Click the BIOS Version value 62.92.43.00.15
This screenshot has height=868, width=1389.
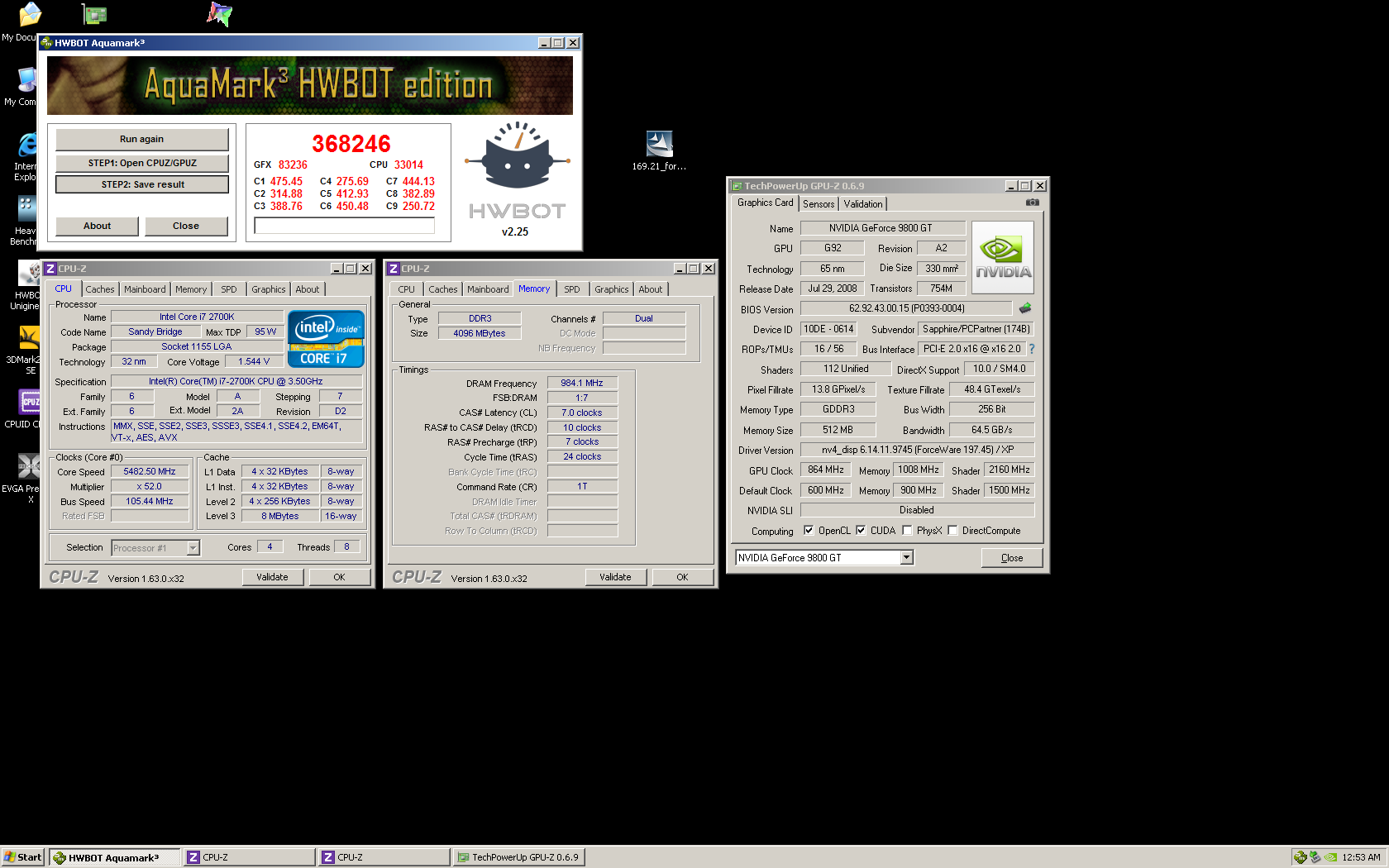click(906, 308)
